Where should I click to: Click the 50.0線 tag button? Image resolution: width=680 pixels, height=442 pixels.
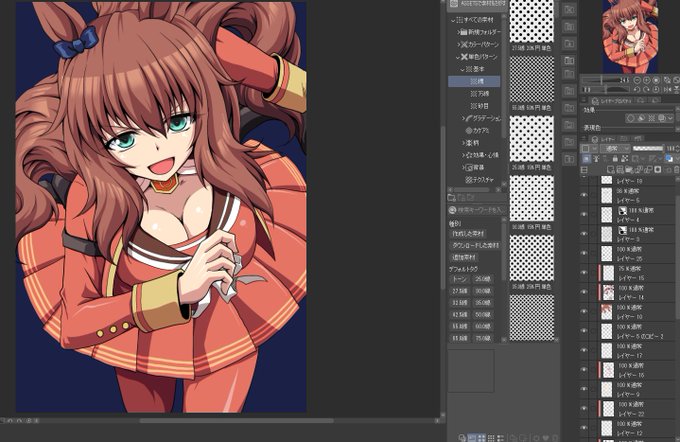483,314
